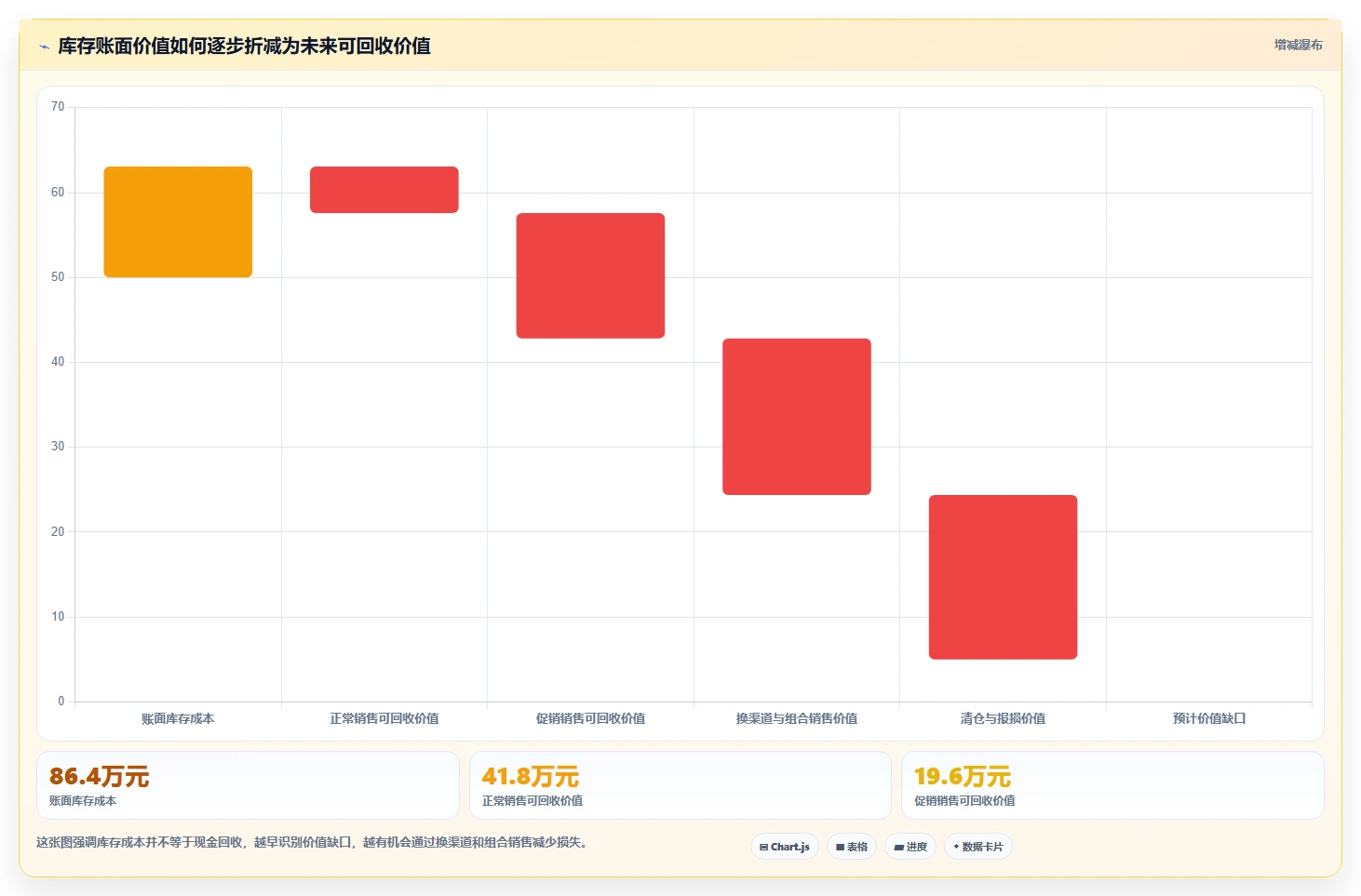
Task: Click the 促销销售可回收价值 x-axis label
Action: pyautogui.click(x=590, y=718)
